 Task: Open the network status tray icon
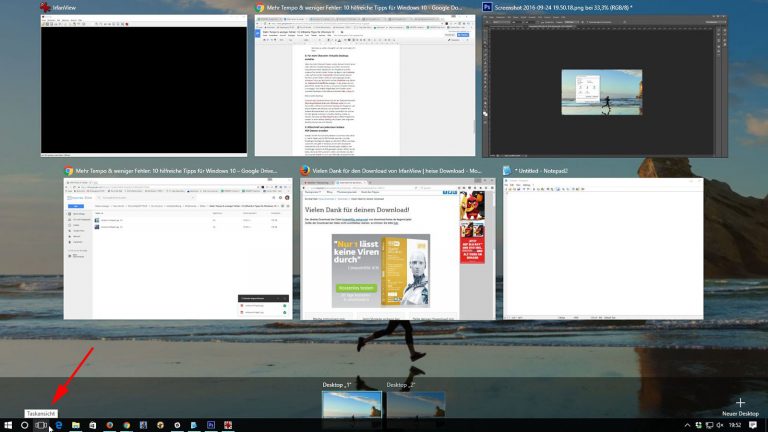point(709,425)
